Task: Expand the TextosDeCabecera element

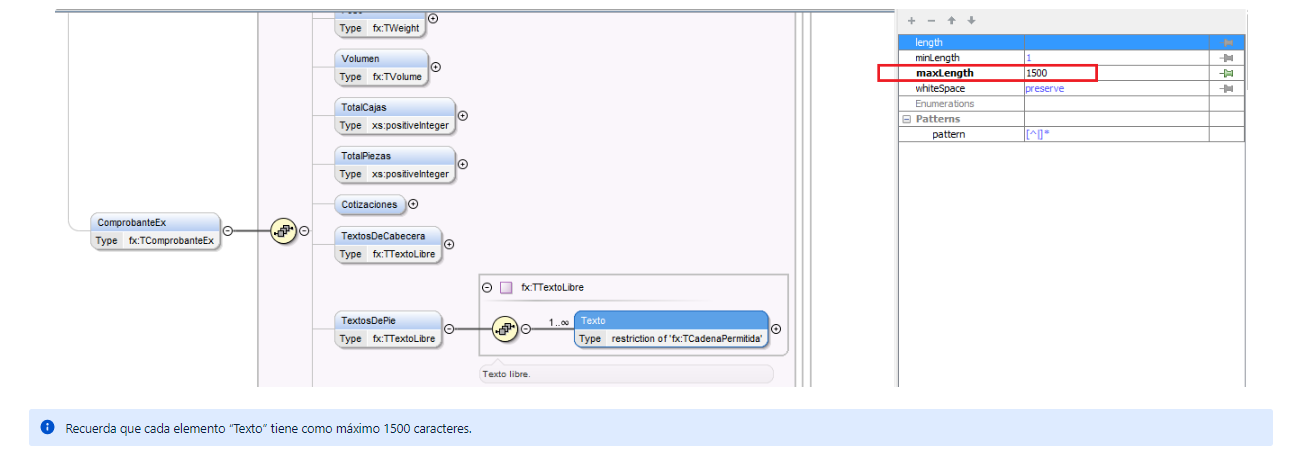Action: coord(449,244)
